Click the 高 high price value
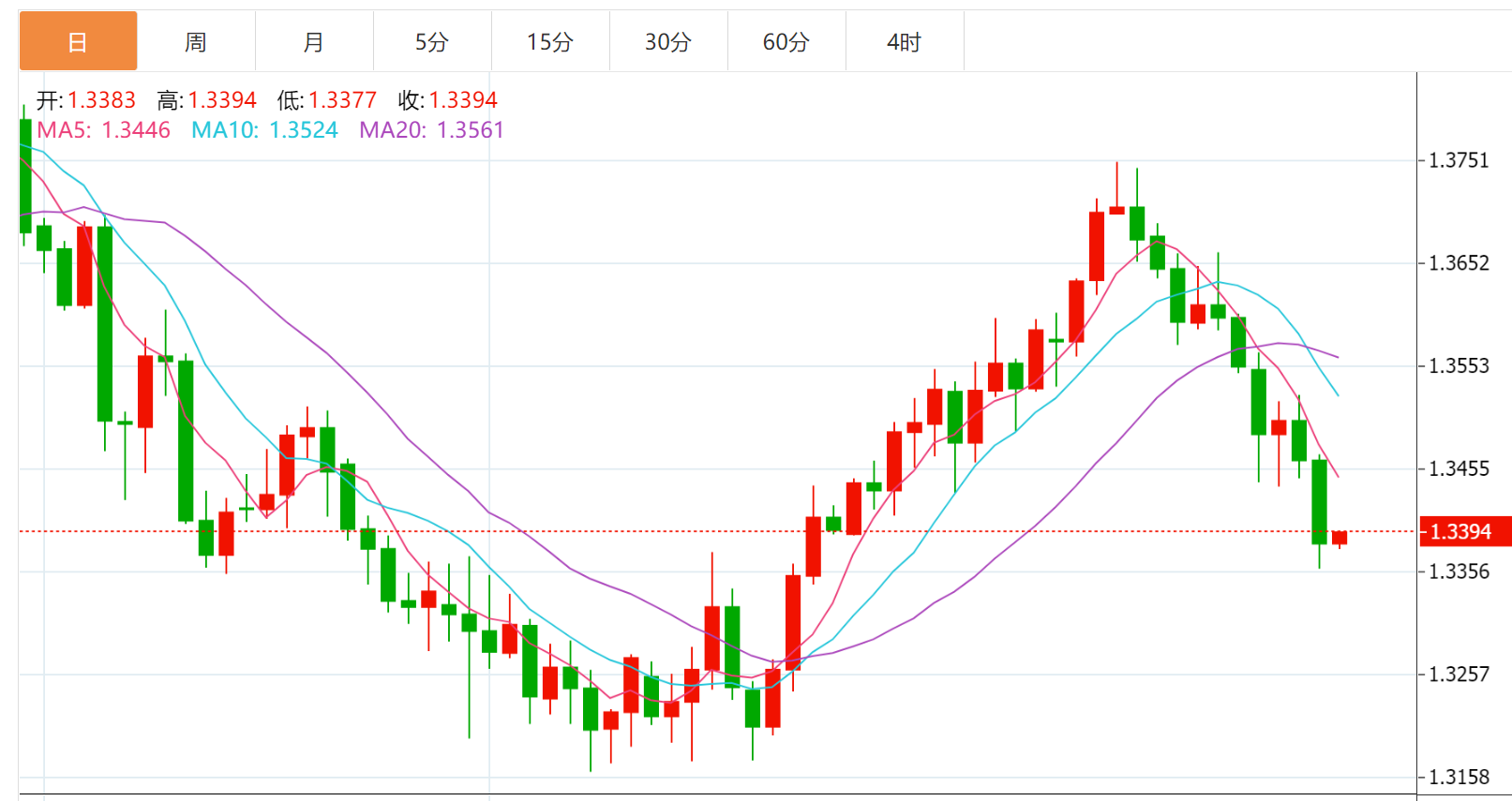Viewport: 1512px width, 801px height. click(222, 100)
